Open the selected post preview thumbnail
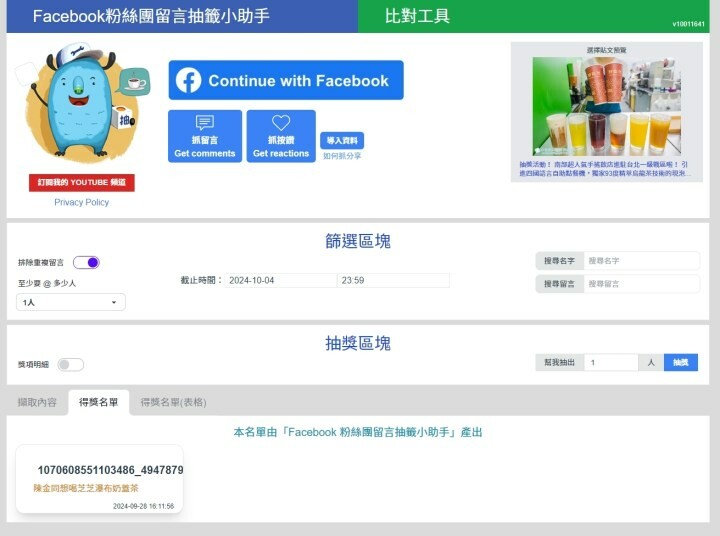 pyautogui.click(x=607, y=106)
